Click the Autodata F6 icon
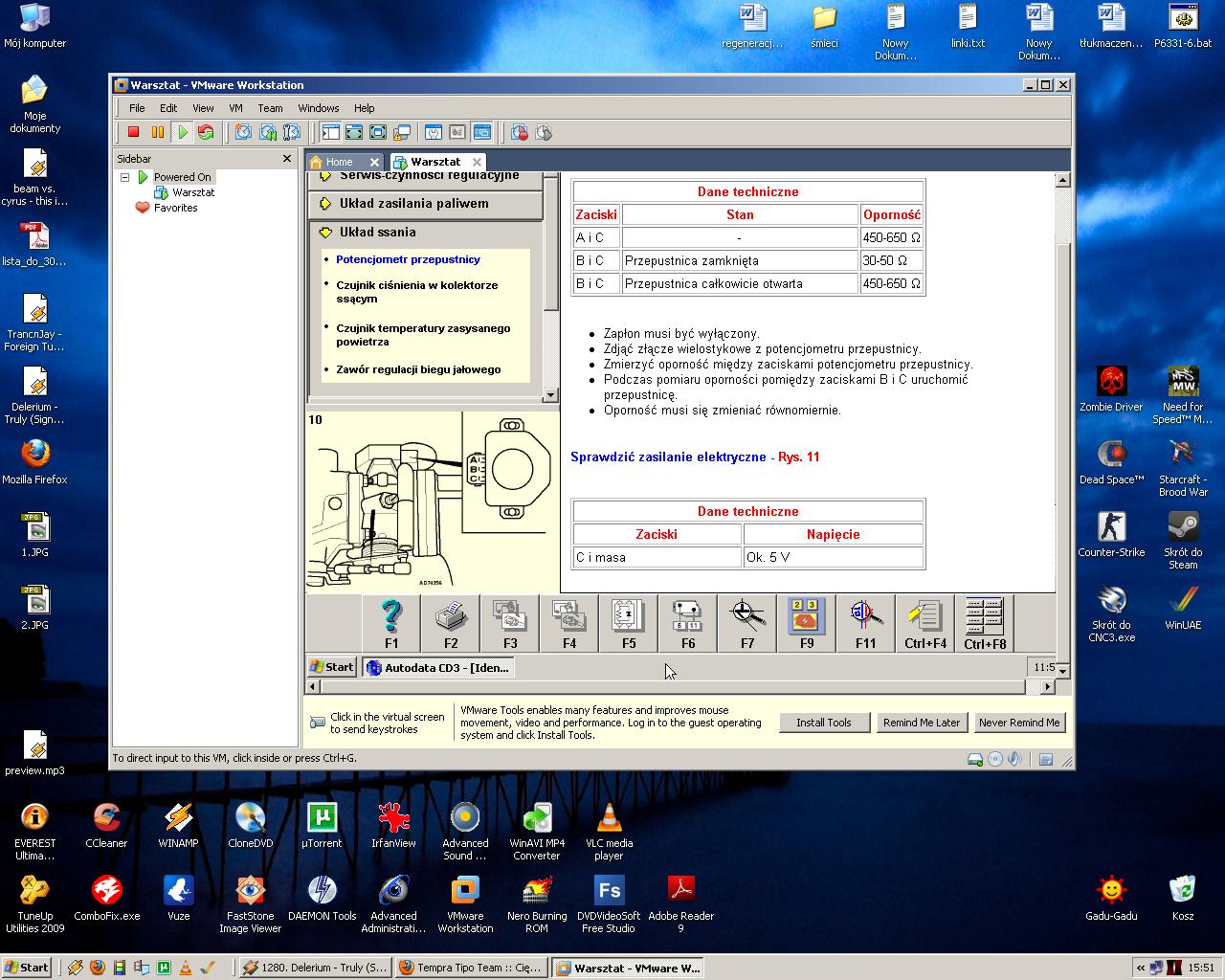Screen dimensions: 1225x980 [688, 623]
